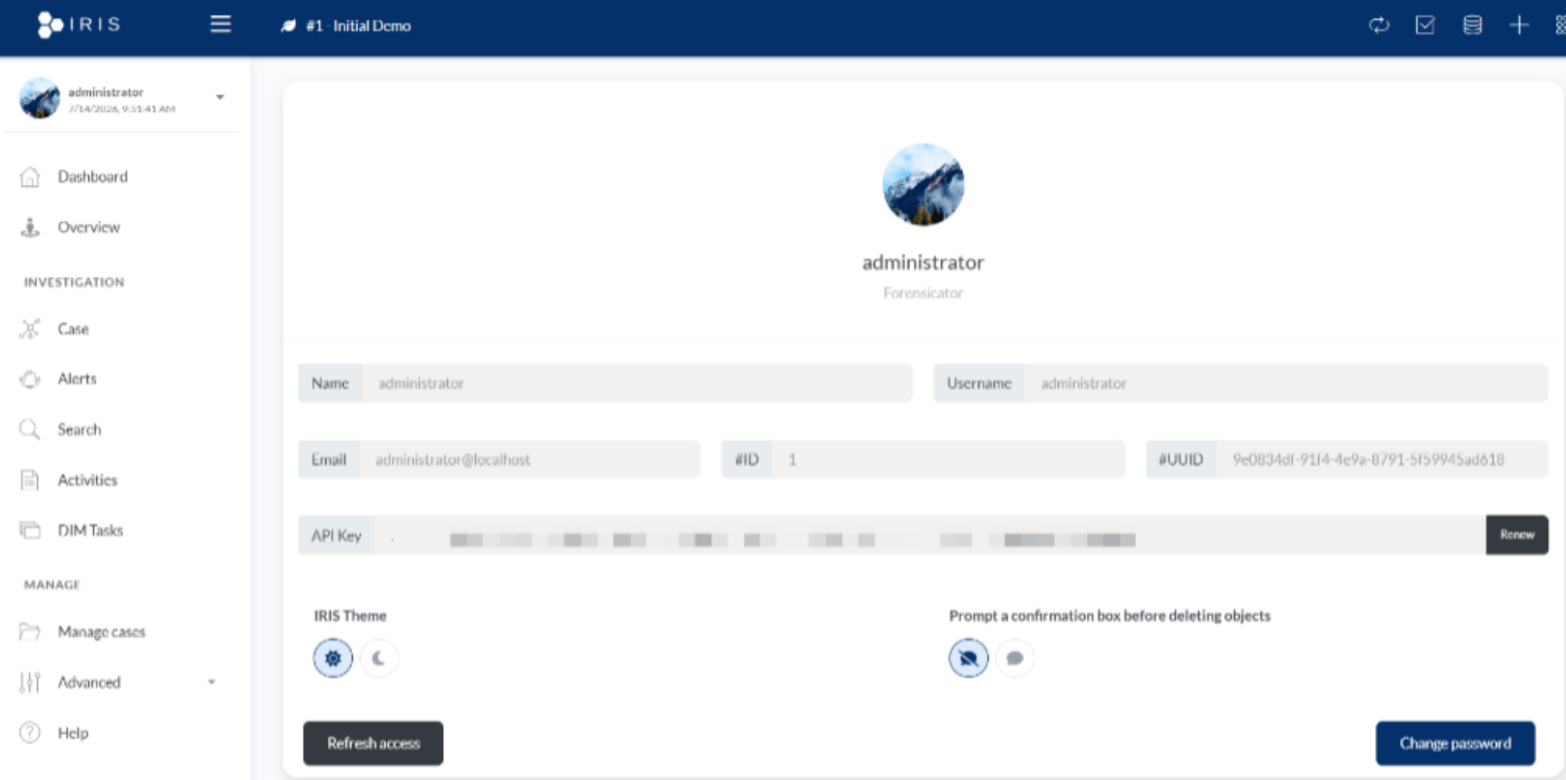This screenshot has height=780, width=1566.
Task: Open Dashboard from the sidebar
Action: pos(92,177)
